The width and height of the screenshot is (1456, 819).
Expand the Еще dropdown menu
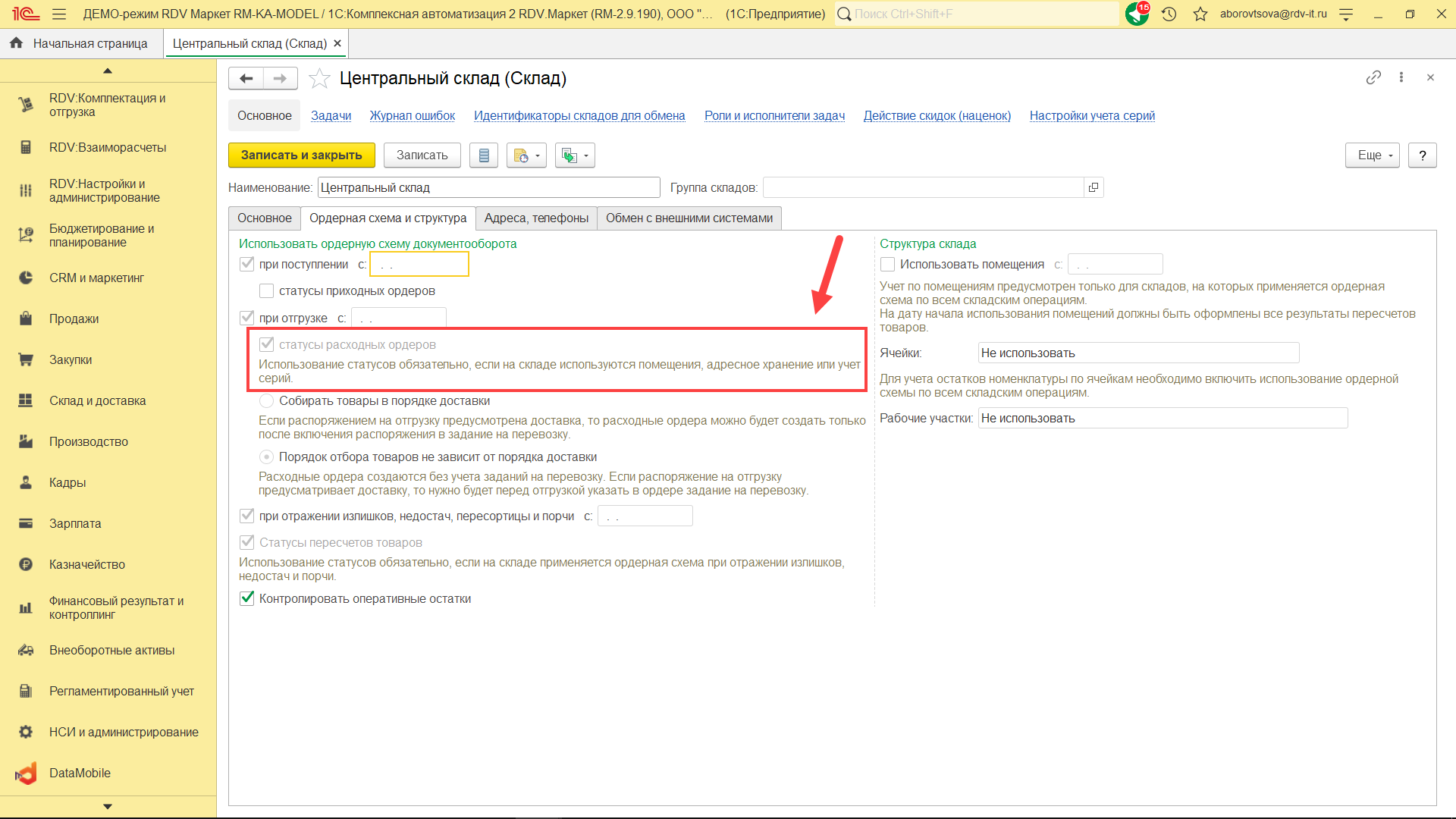tap(1373, 155)
